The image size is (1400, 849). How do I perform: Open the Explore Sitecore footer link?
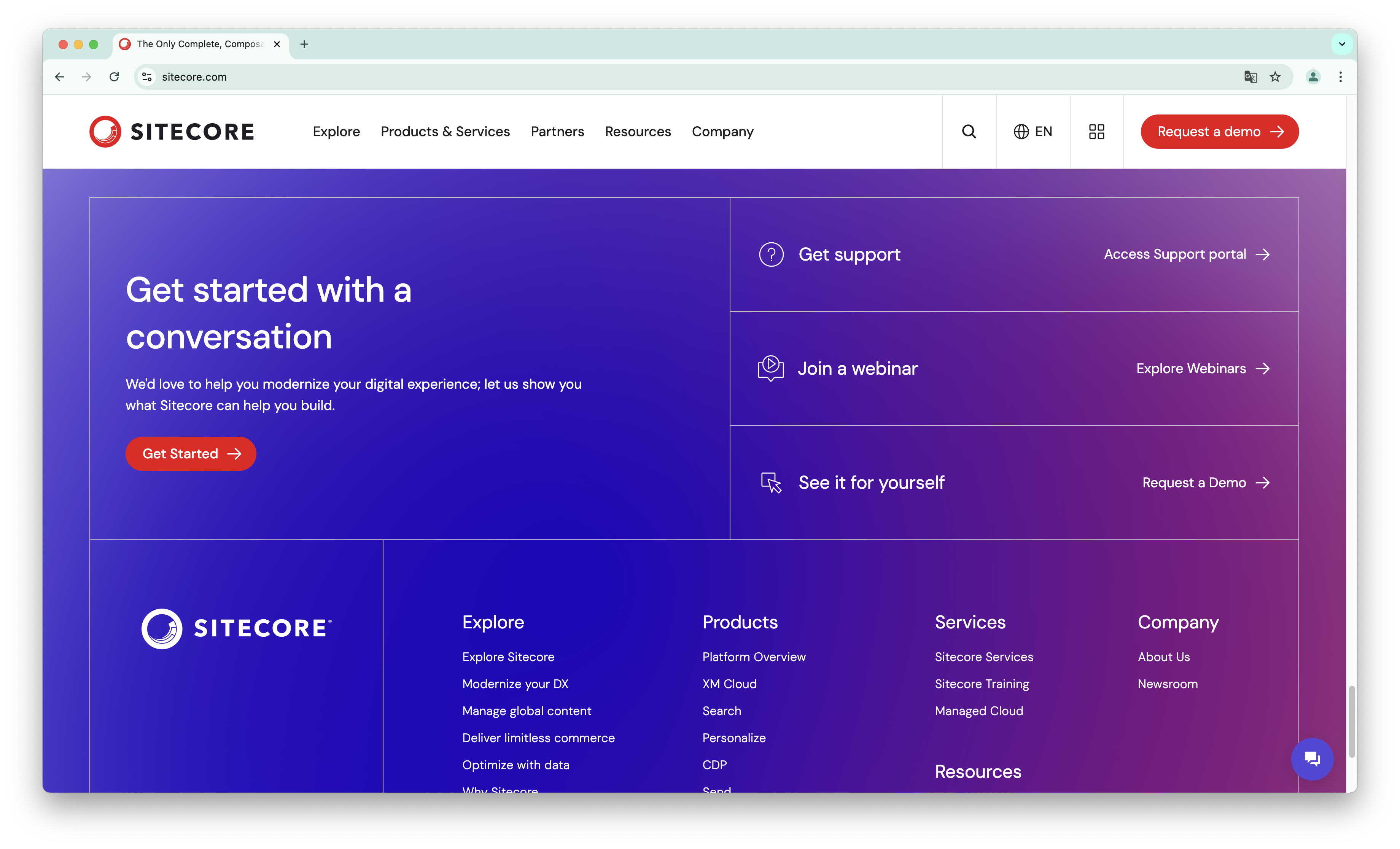[x=508, y=657]
